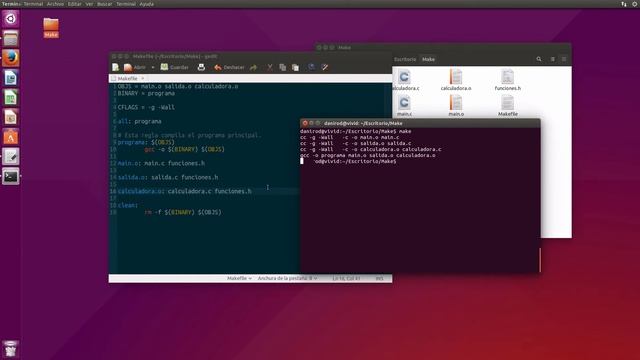Launch LibreOffice Calc from the launcher
Image resolution: width=640 pixels, height=360 pixels.
click(x=11, y=98)
